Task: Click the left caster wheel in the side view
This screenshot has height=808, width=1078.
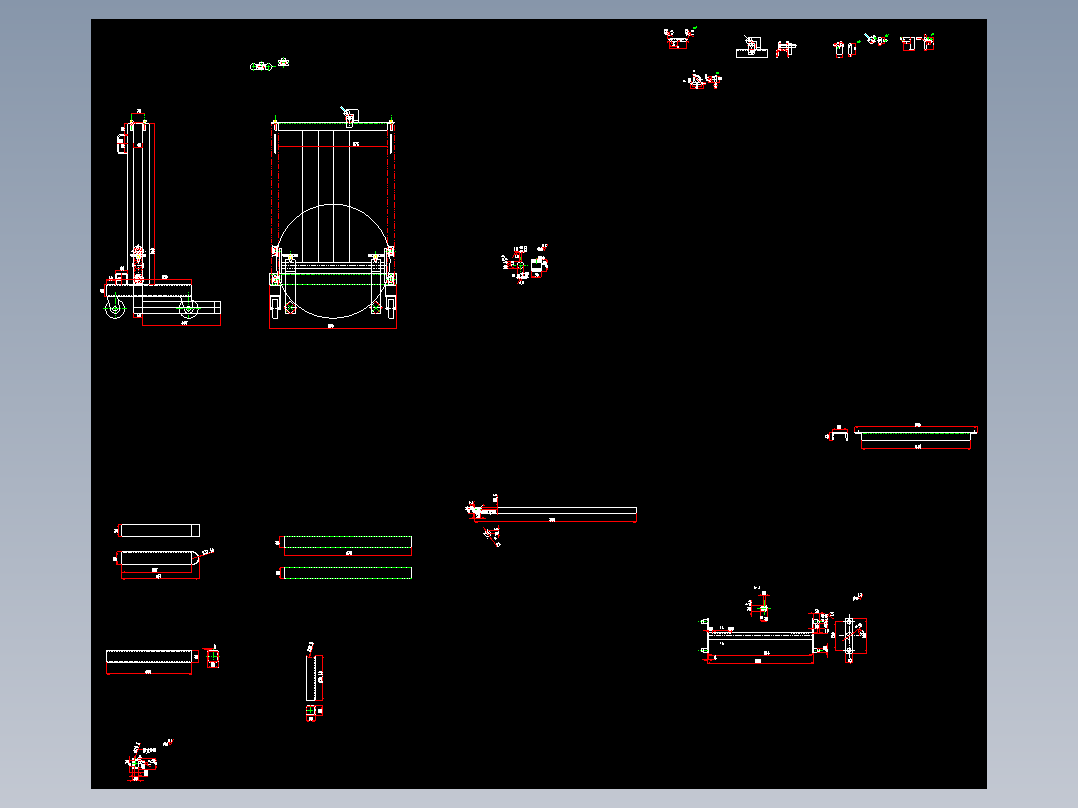Action: coord(114,308)
